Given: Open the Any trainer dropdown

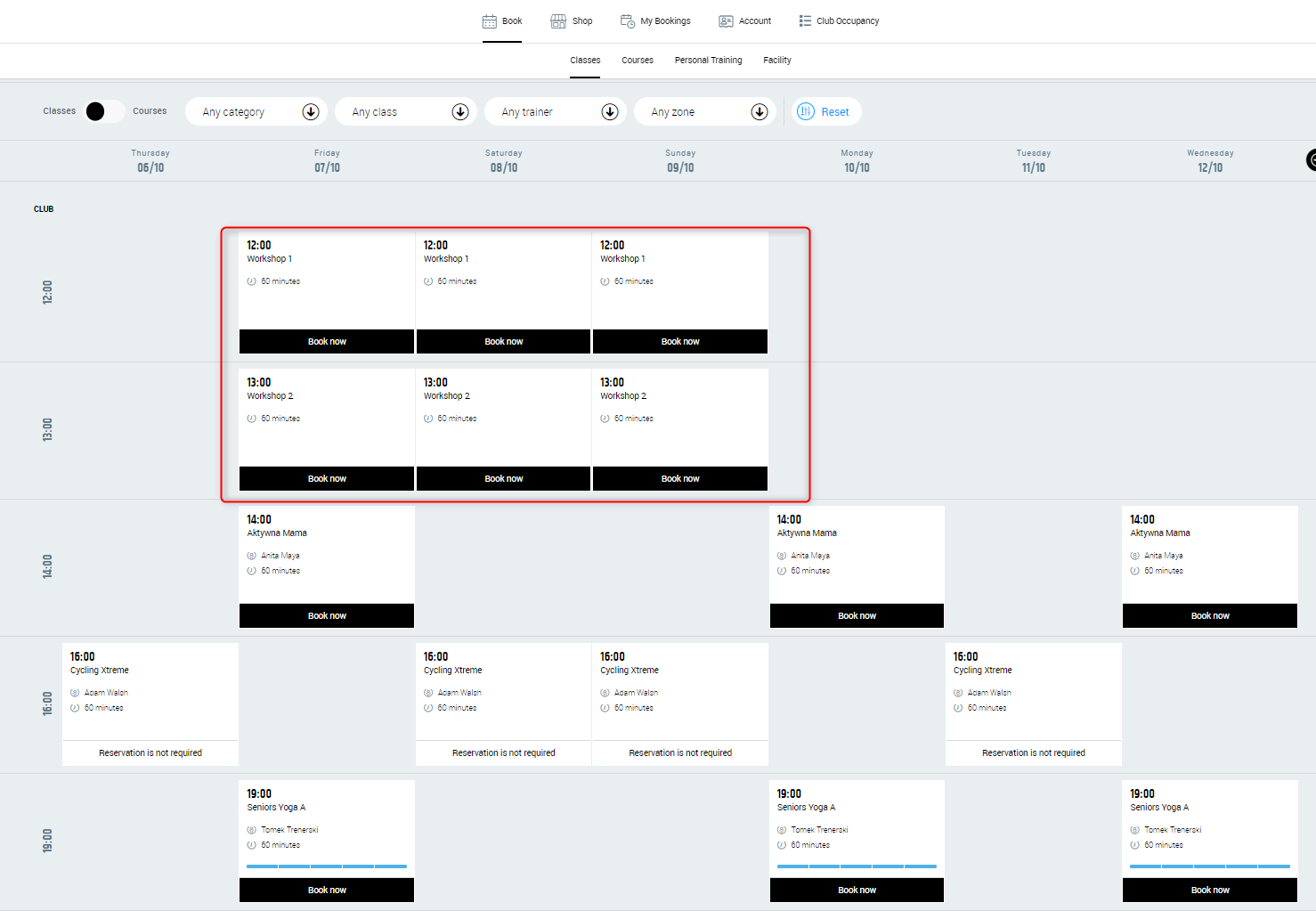Looking at the screenshot, I should pyautogui.click(x=609, y=111).
